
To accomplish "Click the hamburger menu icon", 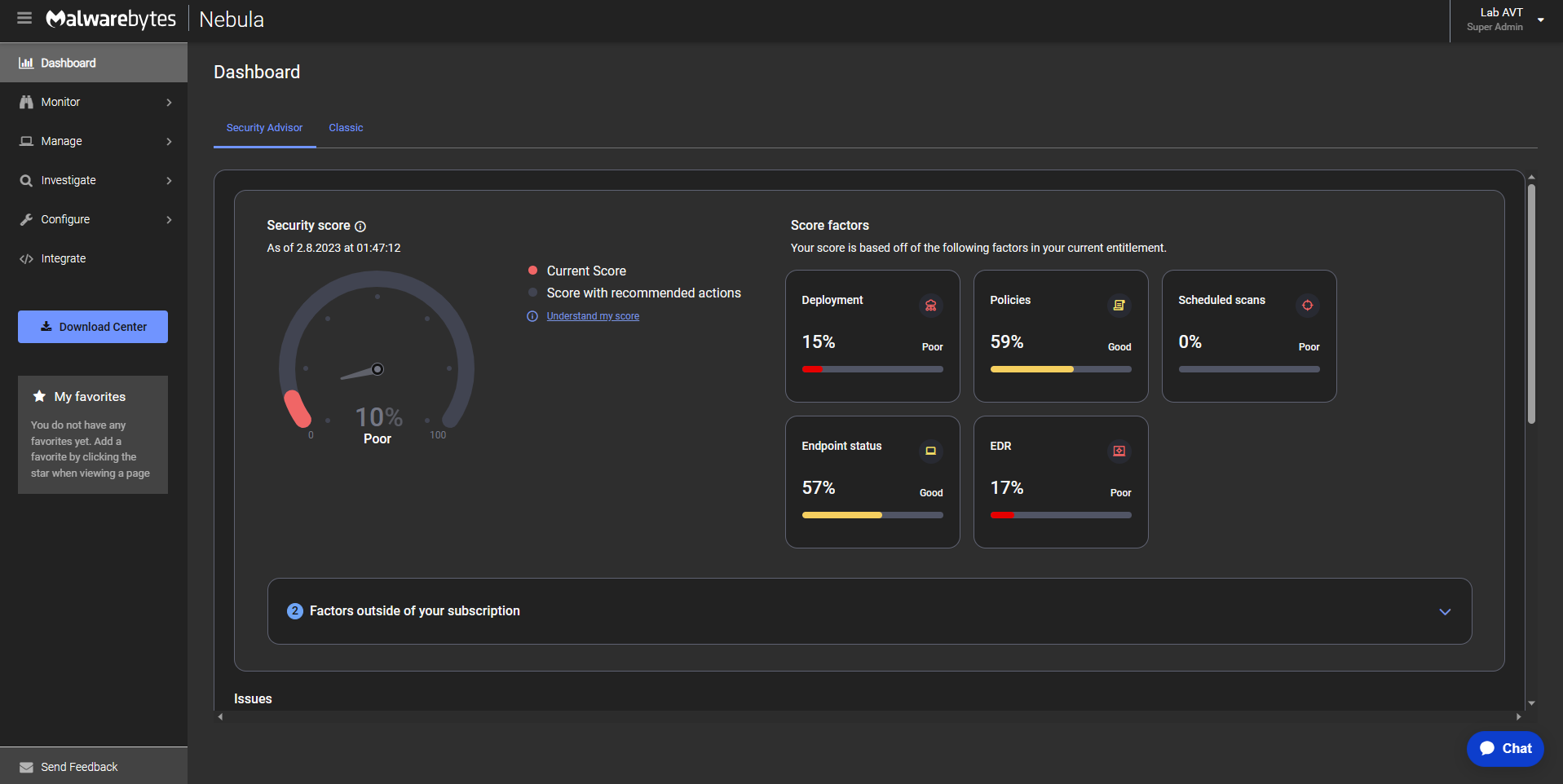I will click(x=24, y=18).
